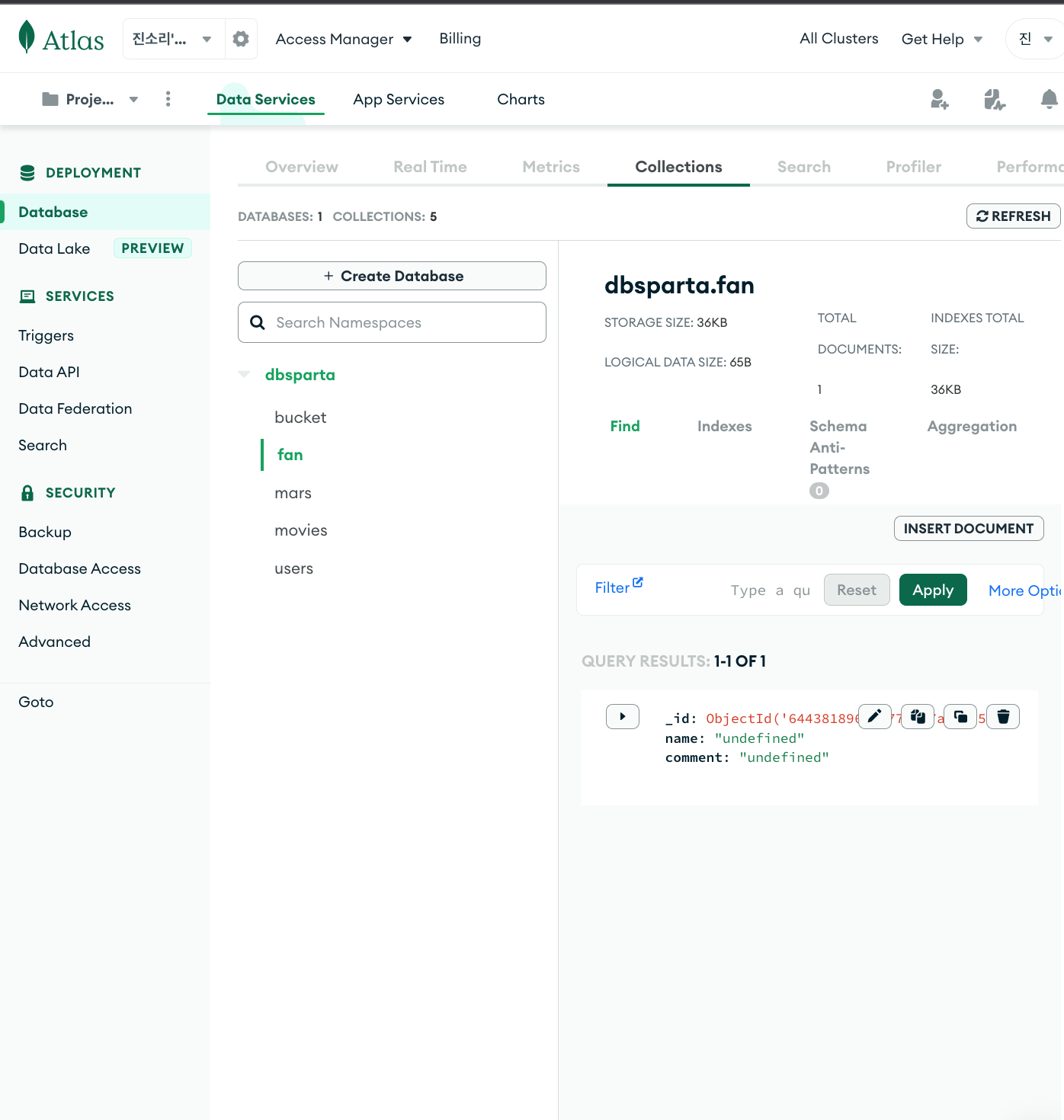
Task: Click the project folder icon
Action: point(50,99)
